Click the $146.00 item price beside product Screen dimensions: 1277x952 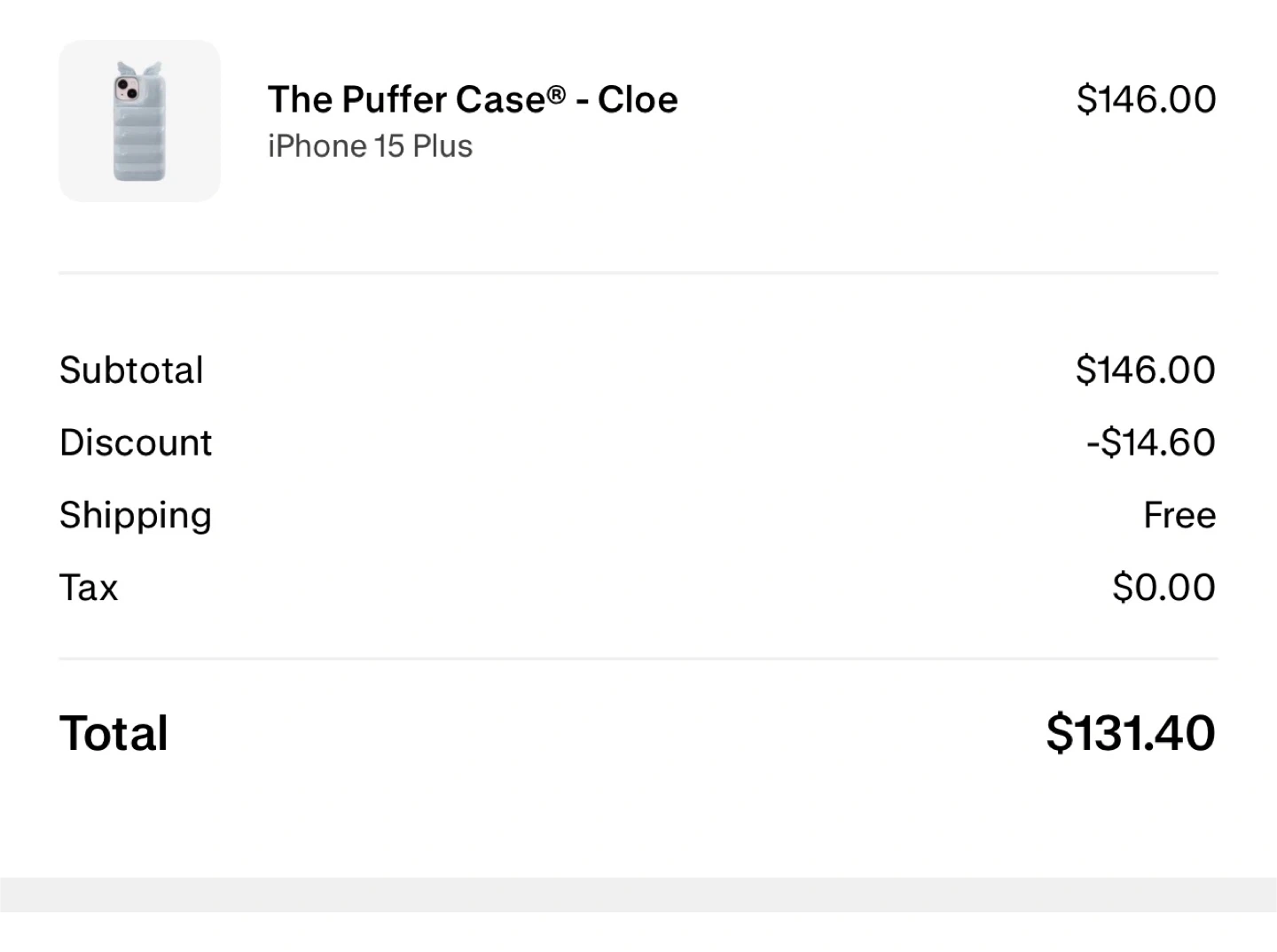coord(1146,99)
